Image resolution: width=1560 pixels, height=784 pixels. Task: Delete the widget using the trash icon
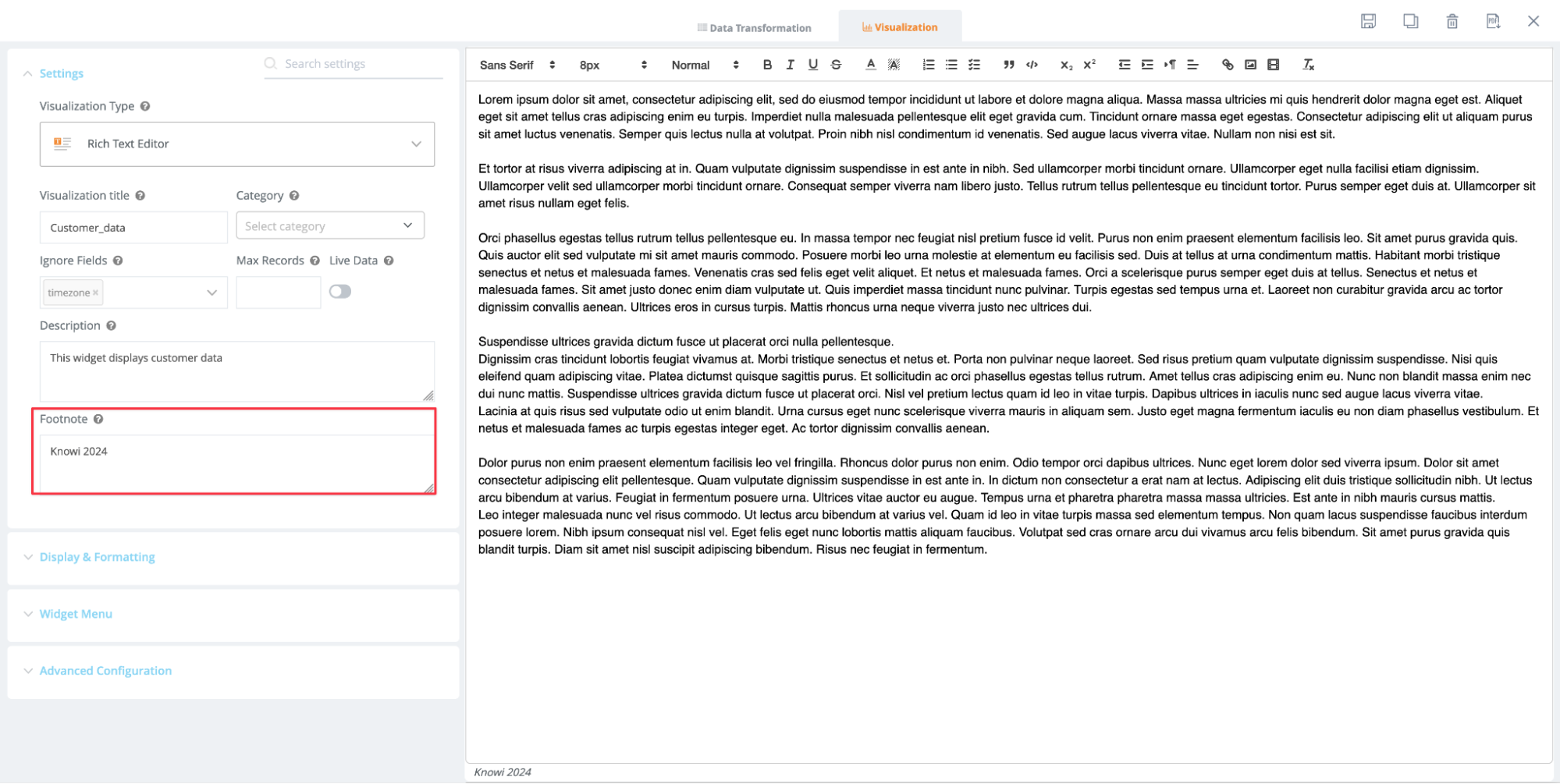pos(1452,21)
